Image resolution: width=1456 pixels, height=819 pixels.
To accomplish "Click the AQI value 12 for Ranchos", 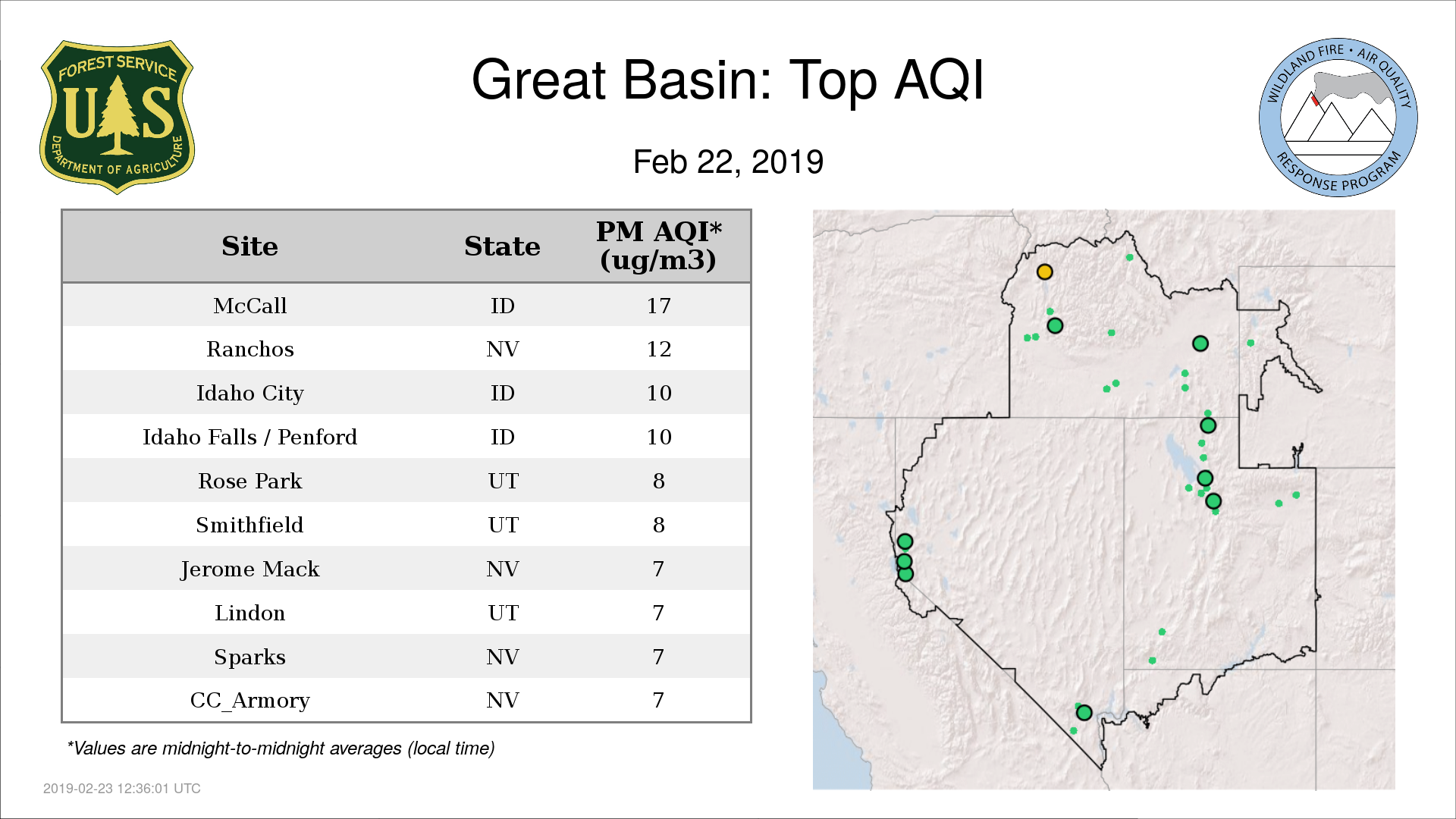I will [658, 349].
